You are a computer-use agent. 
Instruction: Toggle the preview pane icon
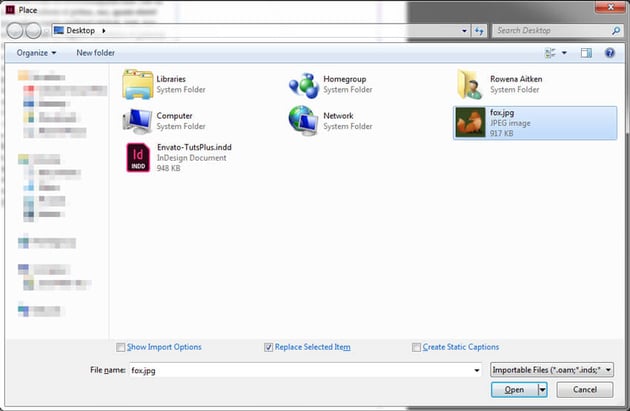pos(586,53)
